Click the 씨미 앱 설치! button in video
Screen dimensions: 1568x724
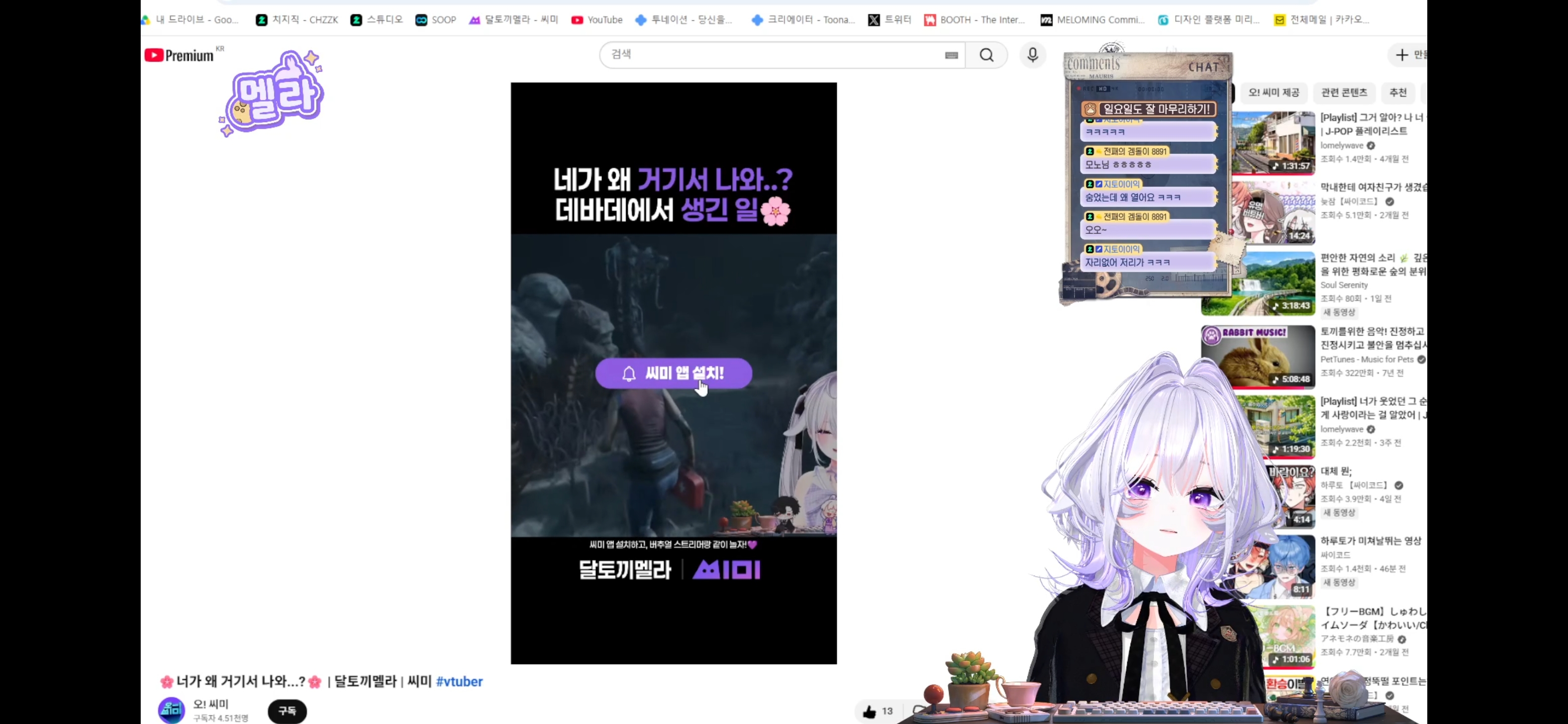pyautogui.click(x=674, y=373)
